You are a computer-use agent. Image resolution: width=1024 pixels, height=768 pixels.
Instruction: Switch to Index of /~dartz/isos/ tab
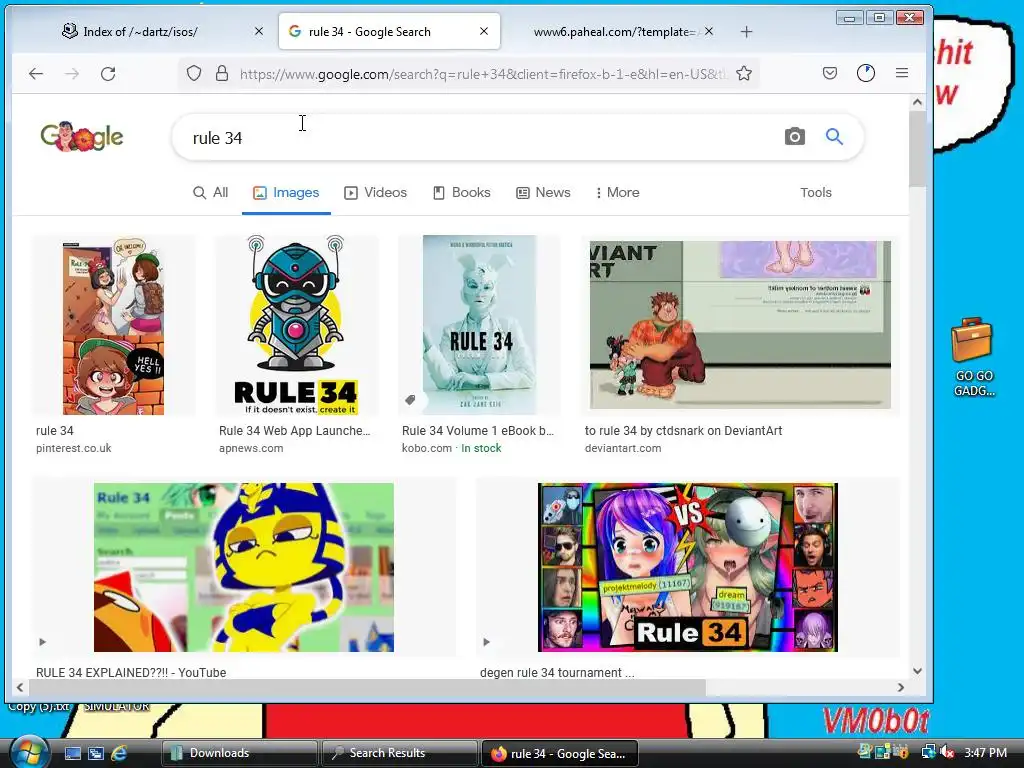[x=139, y=31]
